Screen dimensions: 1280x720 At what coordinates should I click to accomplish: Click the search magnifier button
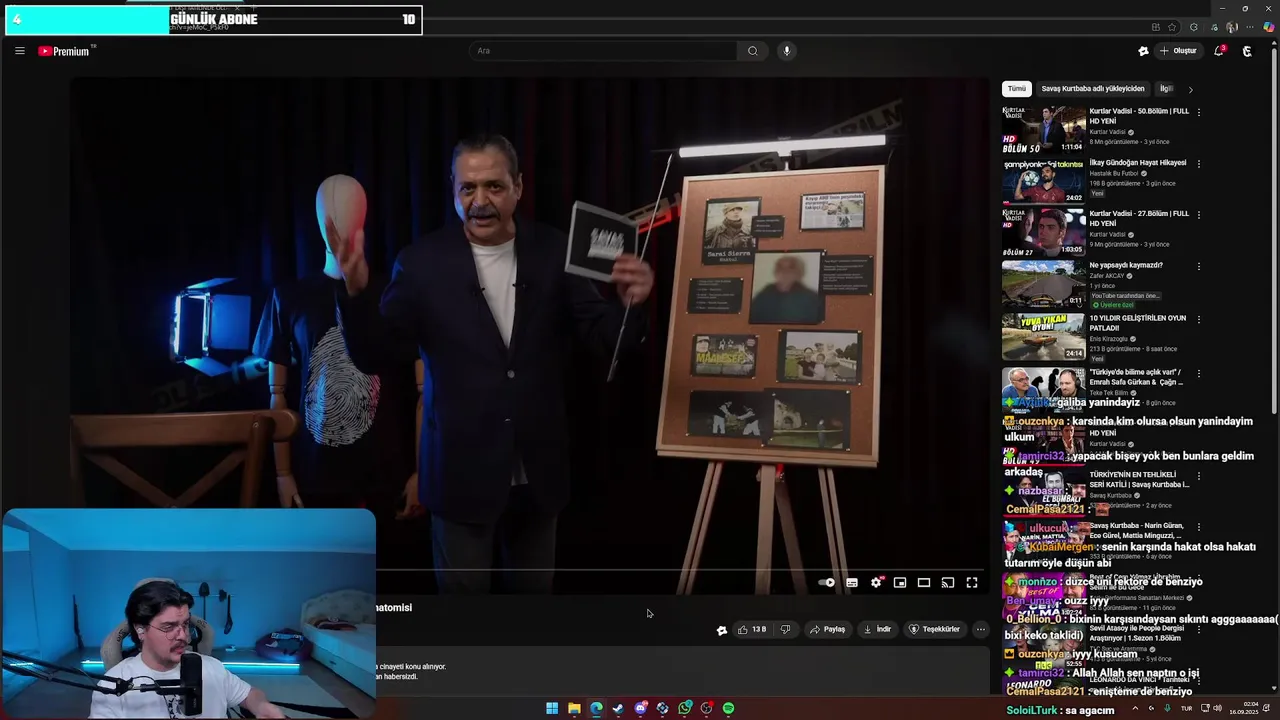(752, 51)
